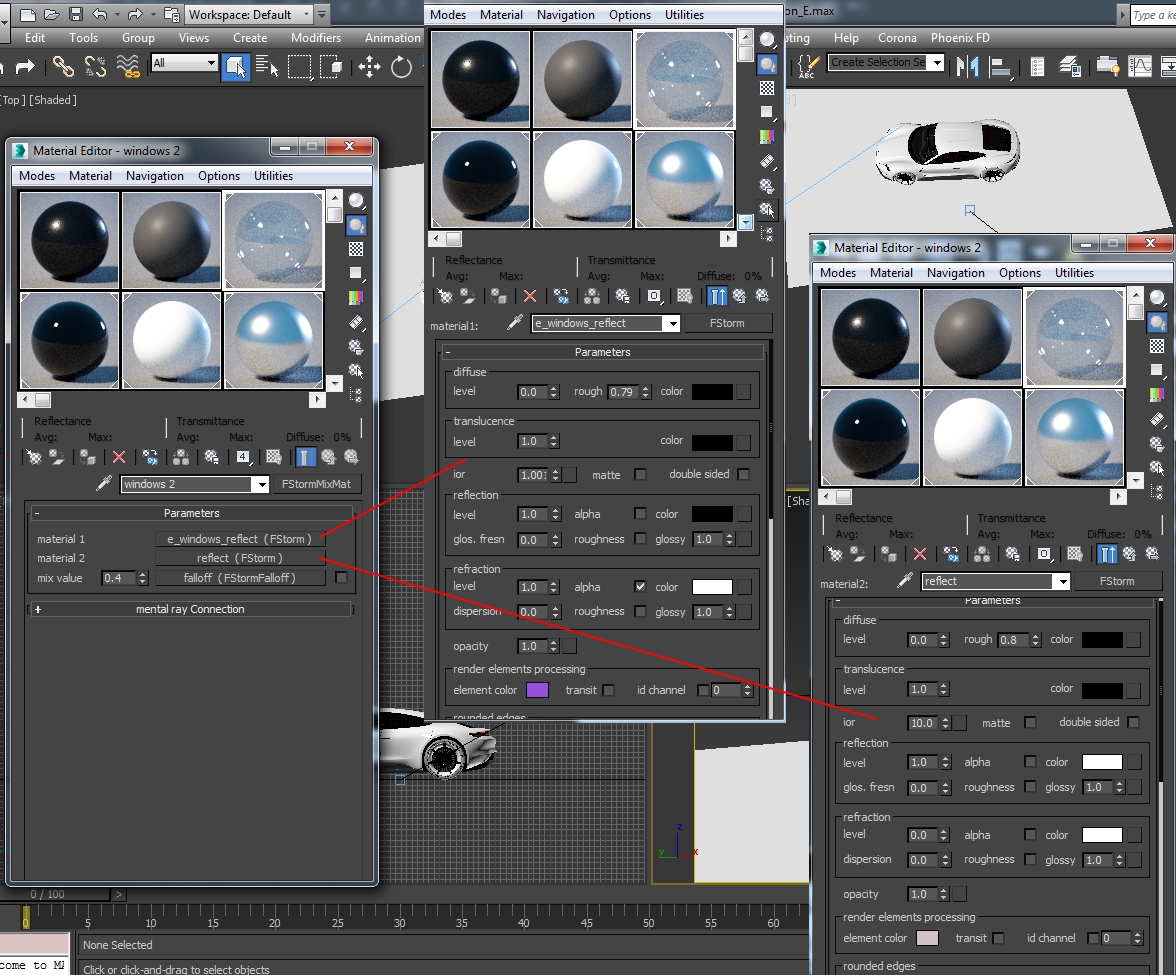This screenshot has width=1176, height=975.
Task: Open the Modifiers menu
Action: pyautogui.click(x=316, y=38)
